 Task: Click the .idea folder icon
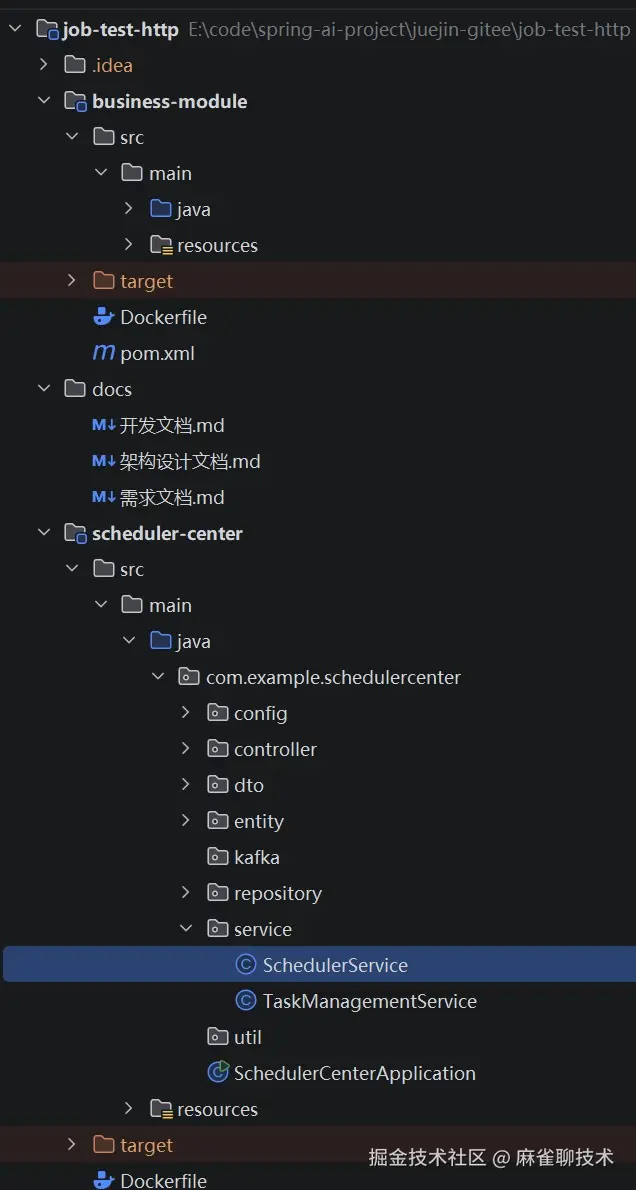pyautogui.click(x=74, y=65)
